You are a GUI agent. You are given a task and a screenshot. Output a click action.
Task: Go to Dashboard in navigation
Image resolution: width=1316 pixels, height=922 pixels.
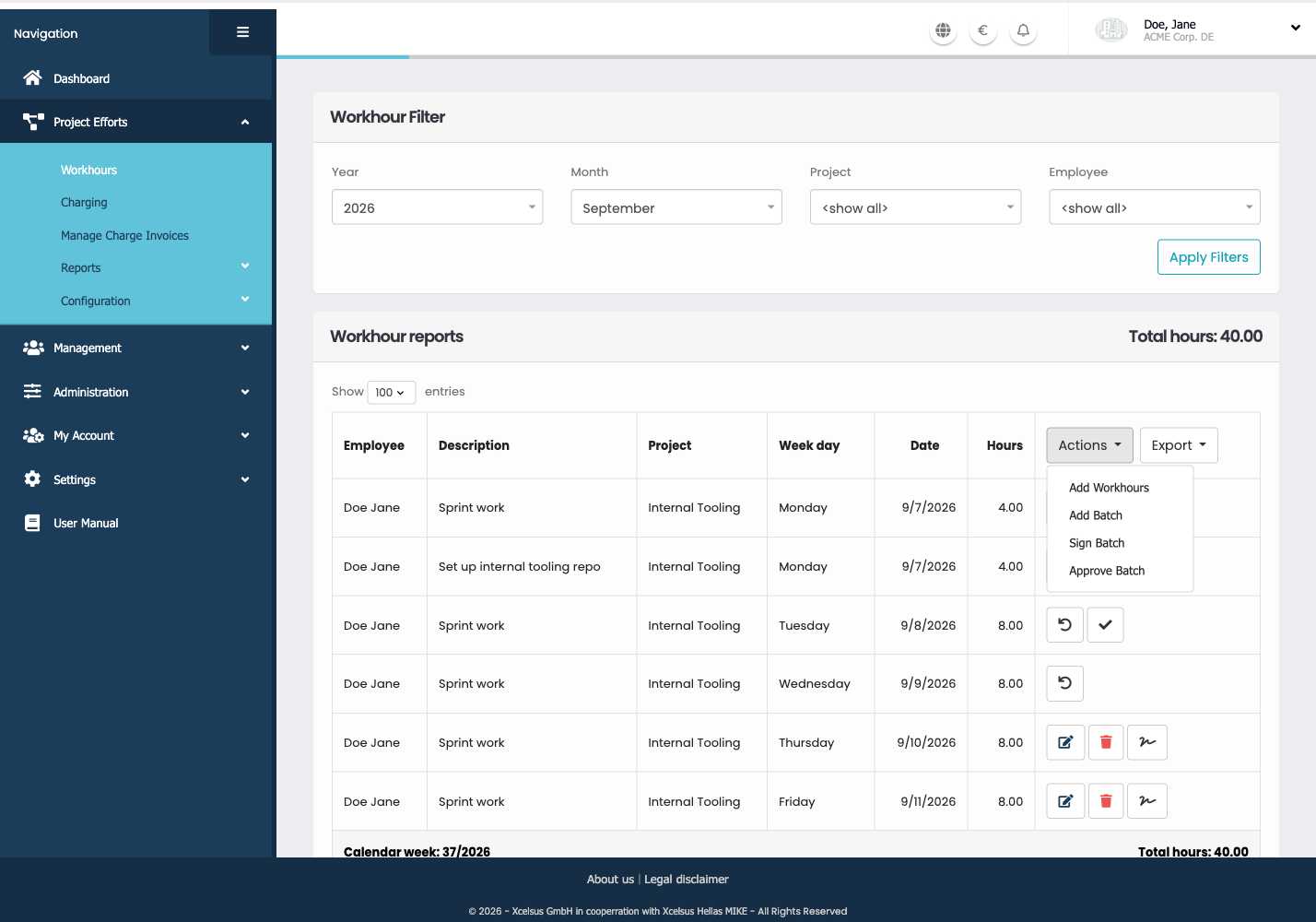[81, 78]
